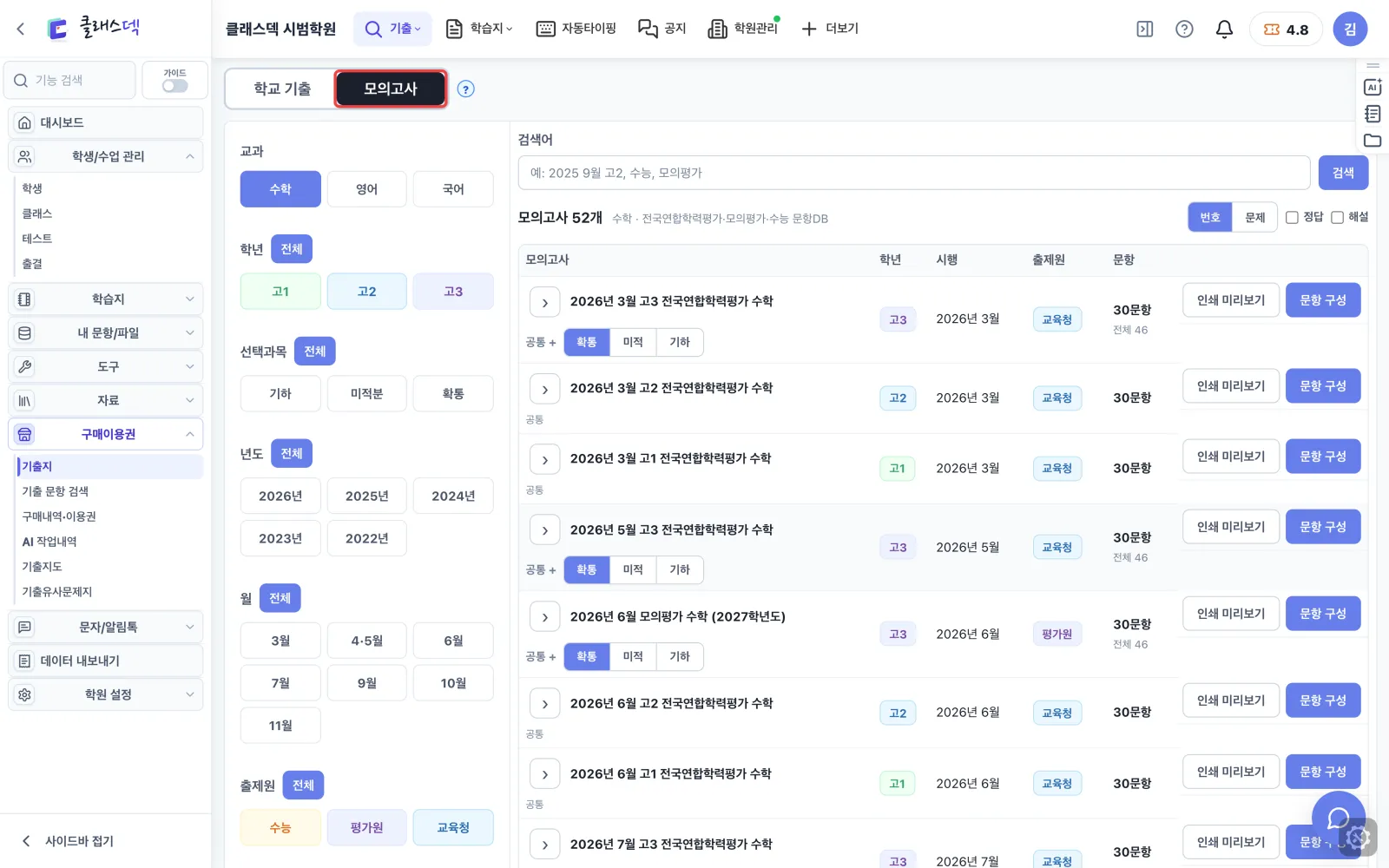This screenshot has height=868, width=1389.
Task: Click the 기능 검색 field
Action: tap(70, 80)
